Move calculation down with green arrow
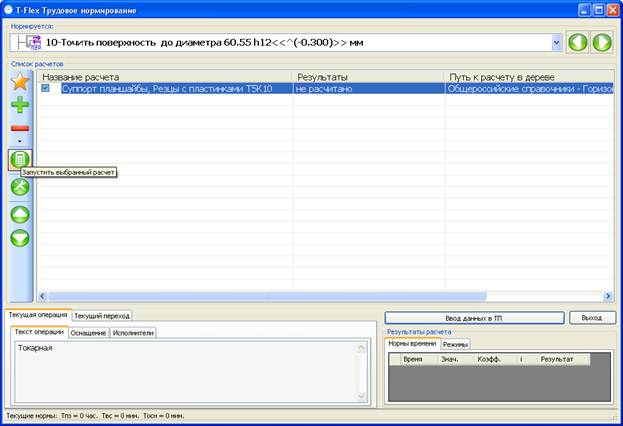Viewport: 623px width, 426px height. tap(20, 238)
